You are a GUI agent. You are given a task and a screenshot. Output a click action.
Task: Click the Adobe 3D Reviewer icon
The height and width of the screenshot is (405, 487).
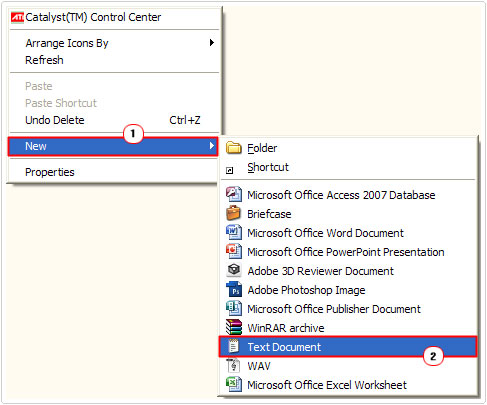click(234, 270)
